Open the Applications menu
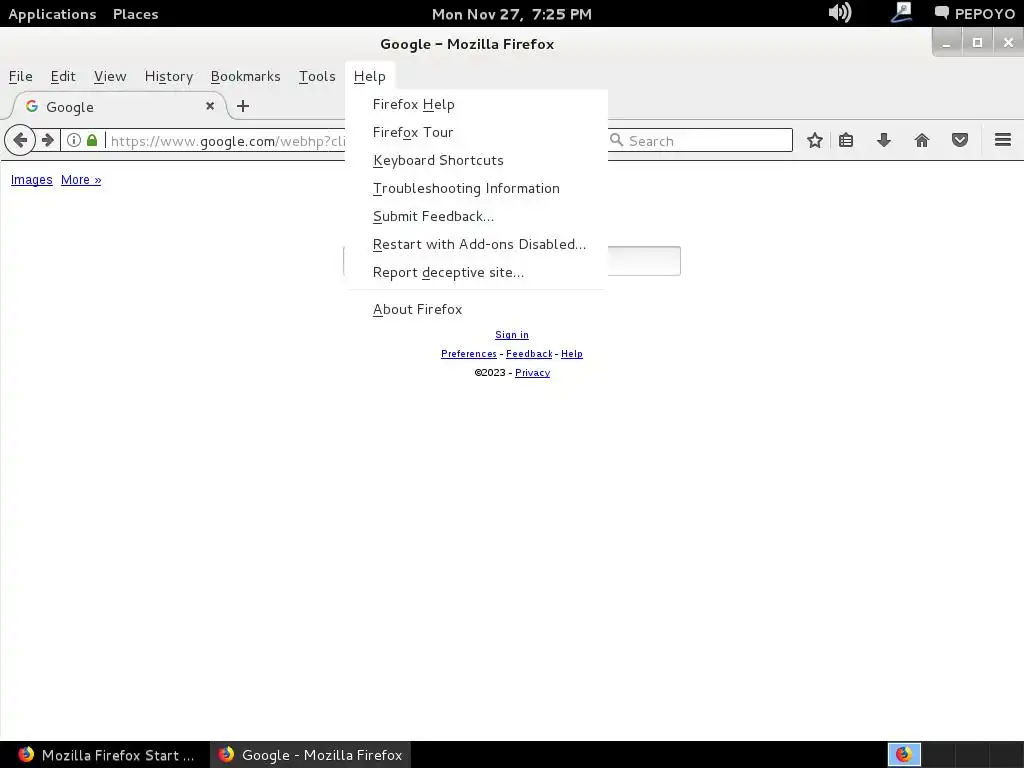 tap(52, 14)
